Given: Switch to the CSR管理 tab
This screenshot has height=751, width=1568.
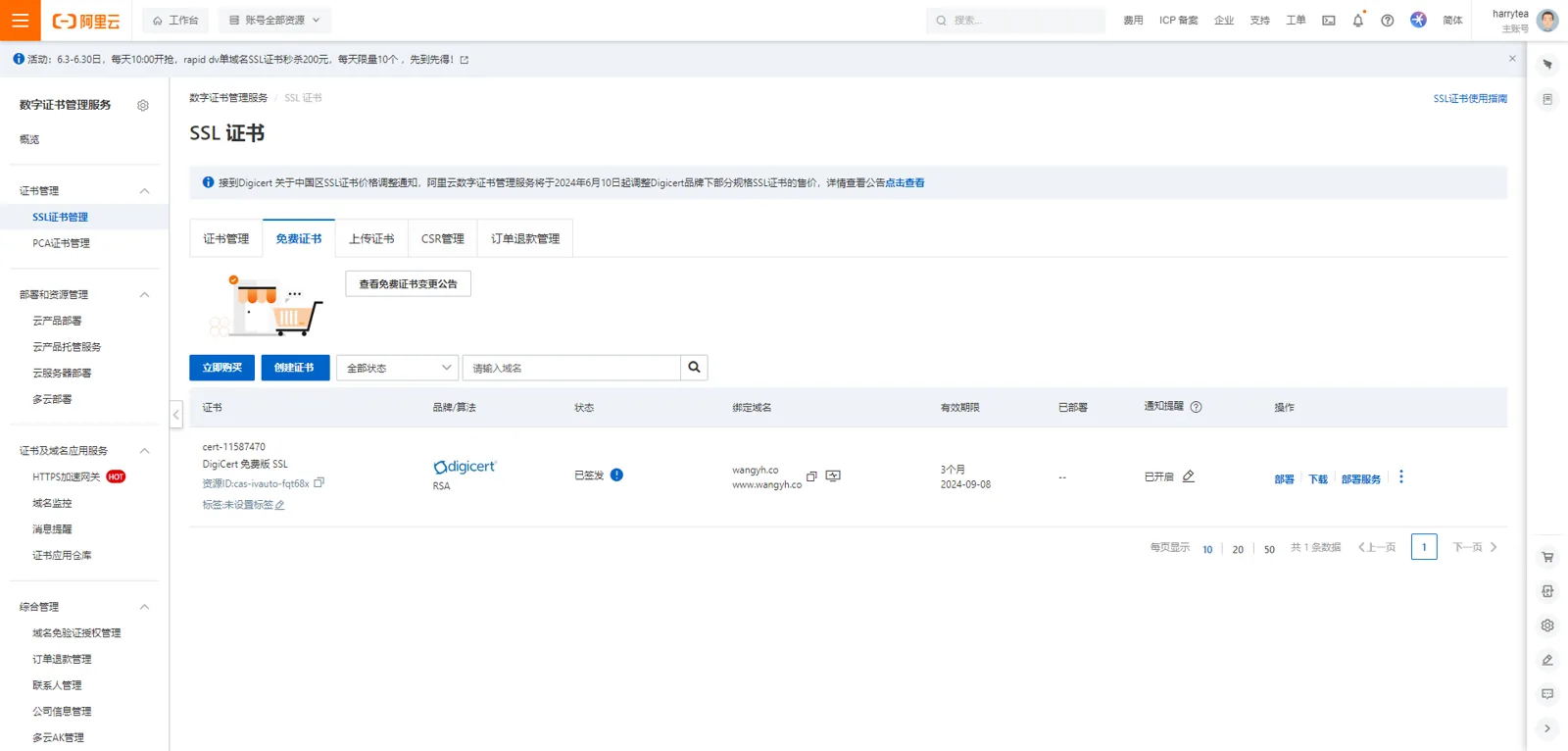Looking at the screenshot, I should pos(442,239).
